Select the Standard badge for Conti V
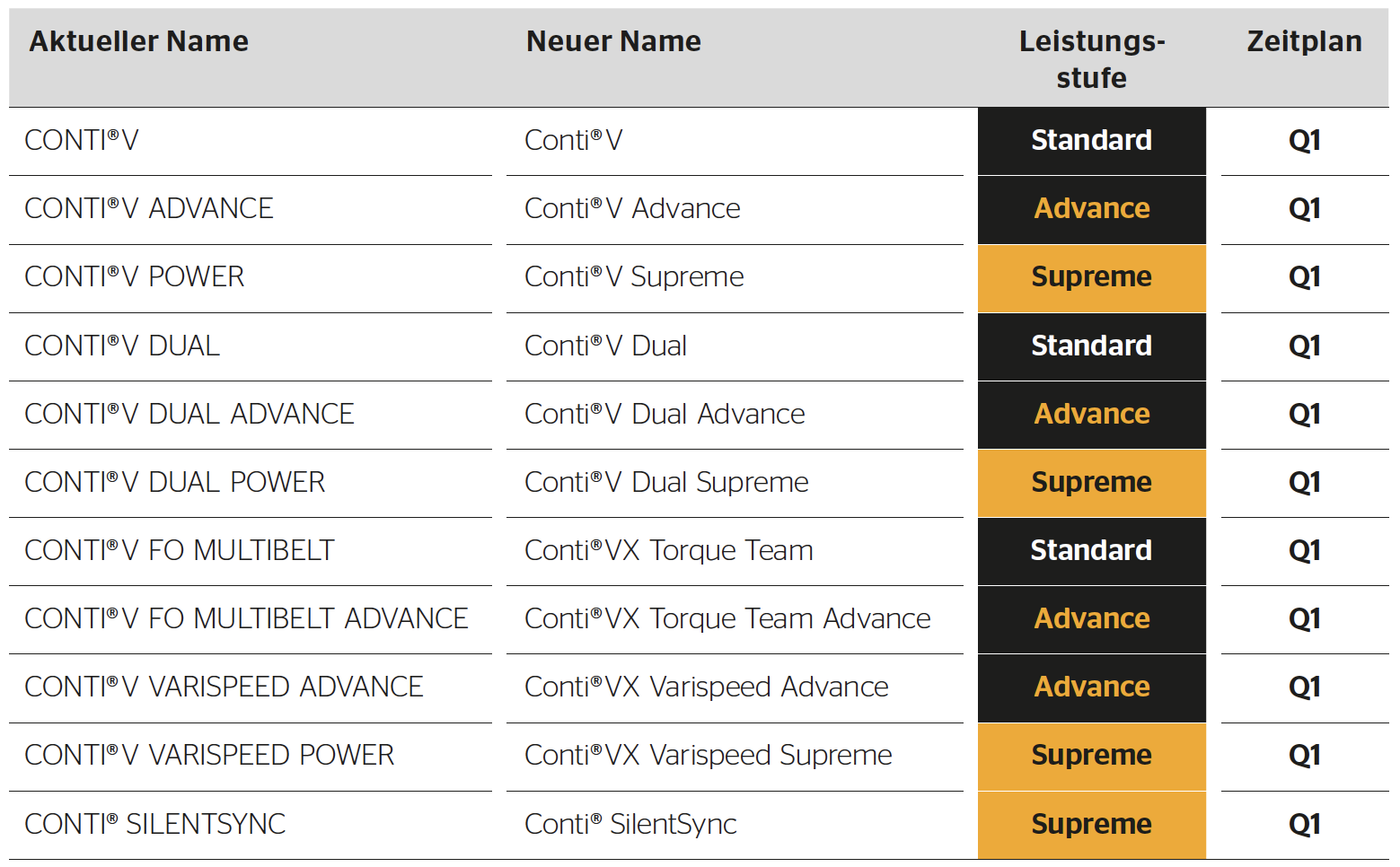This screenshot has height=867, width=1400. pos(1092,141)
